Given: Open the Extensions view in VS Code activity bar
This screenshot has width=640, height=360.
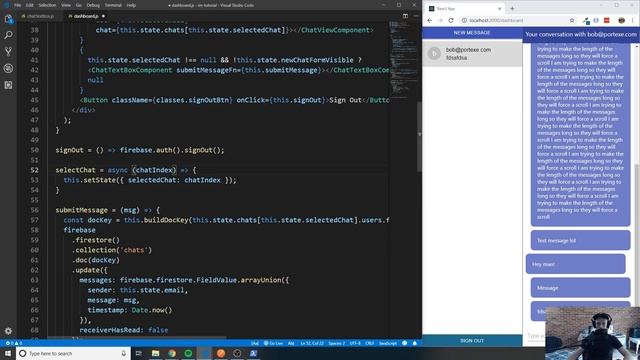Looking at the screenshot, I should tap(8, 85).
